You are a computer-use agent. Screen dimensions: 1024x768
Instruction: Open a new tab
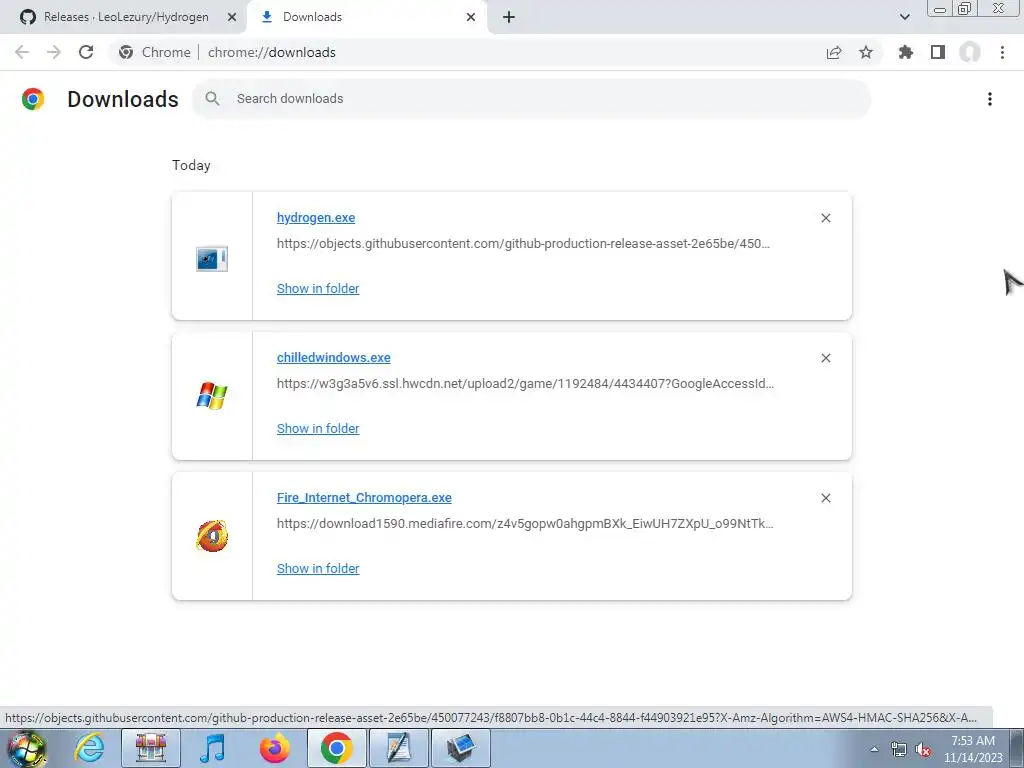tap(509, 17)
